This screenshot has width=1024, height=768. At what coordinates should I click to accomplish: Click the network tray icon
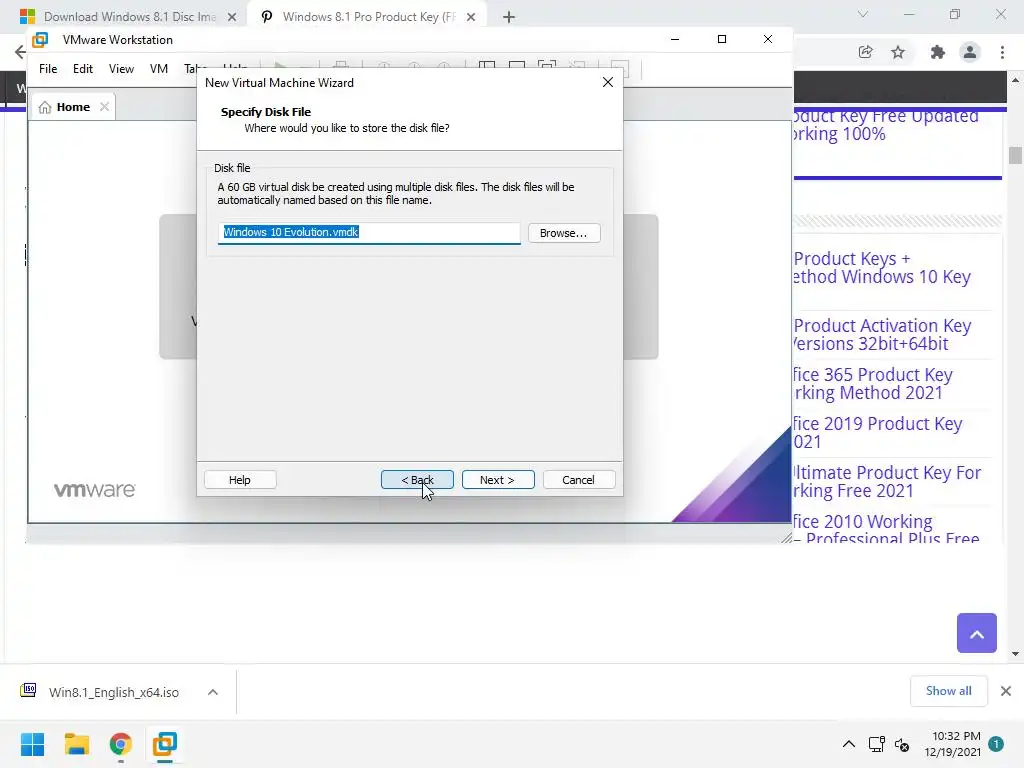point(876,744)
